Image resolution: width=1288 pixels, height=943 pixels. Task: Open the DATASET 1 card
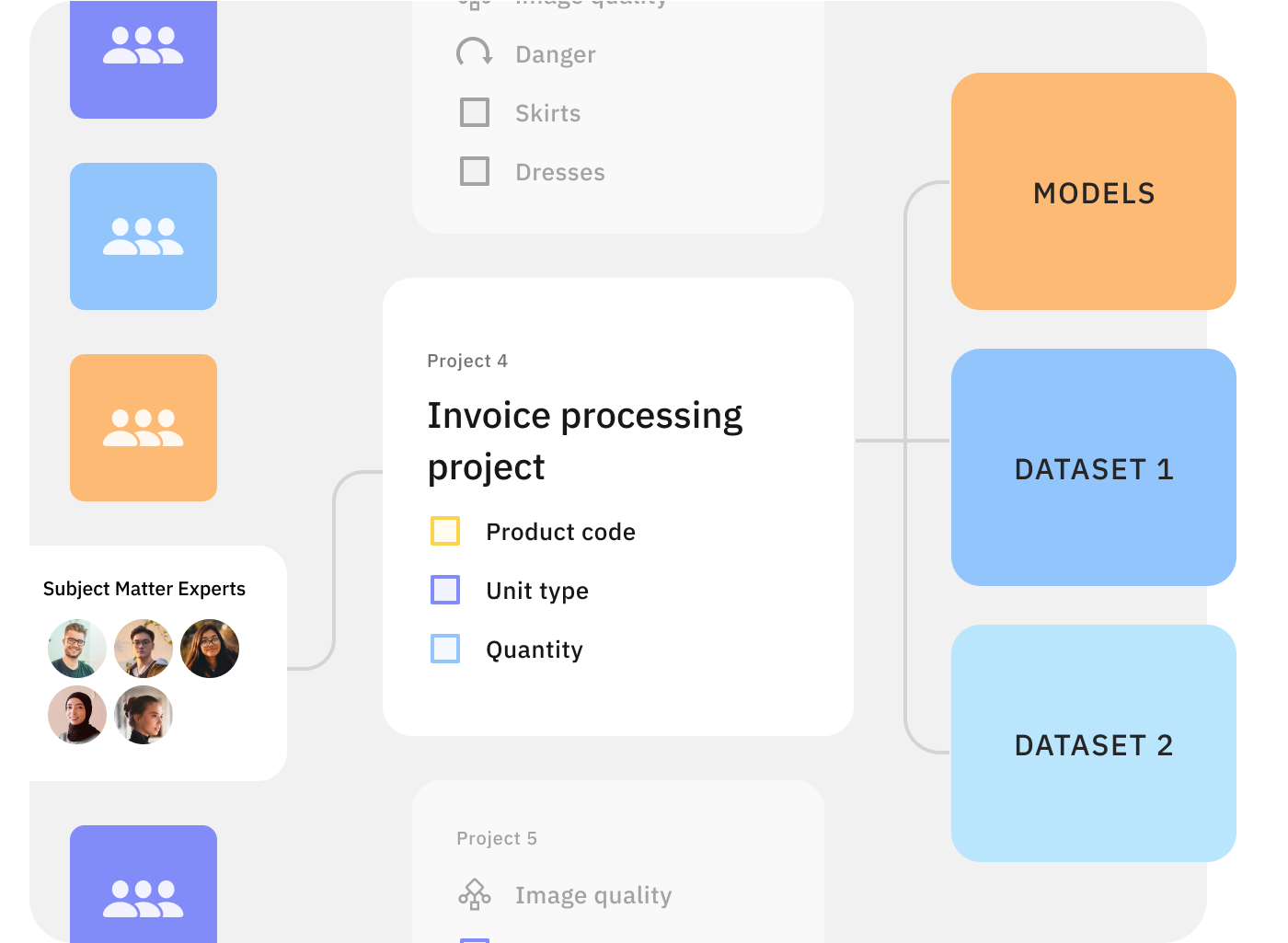coord(1094,467)
